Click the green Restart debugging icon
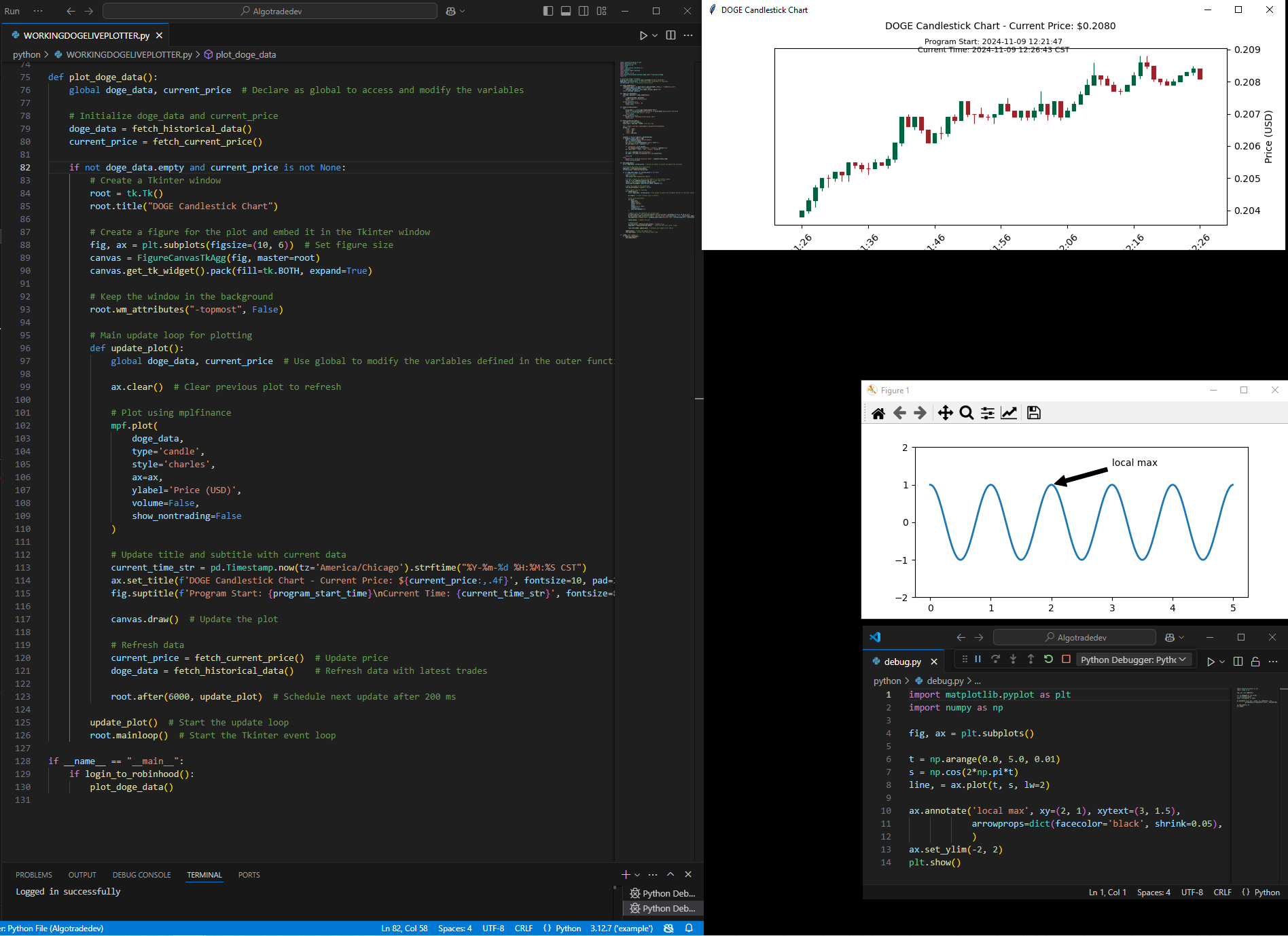The image size is (1288, 936). 1048,659
